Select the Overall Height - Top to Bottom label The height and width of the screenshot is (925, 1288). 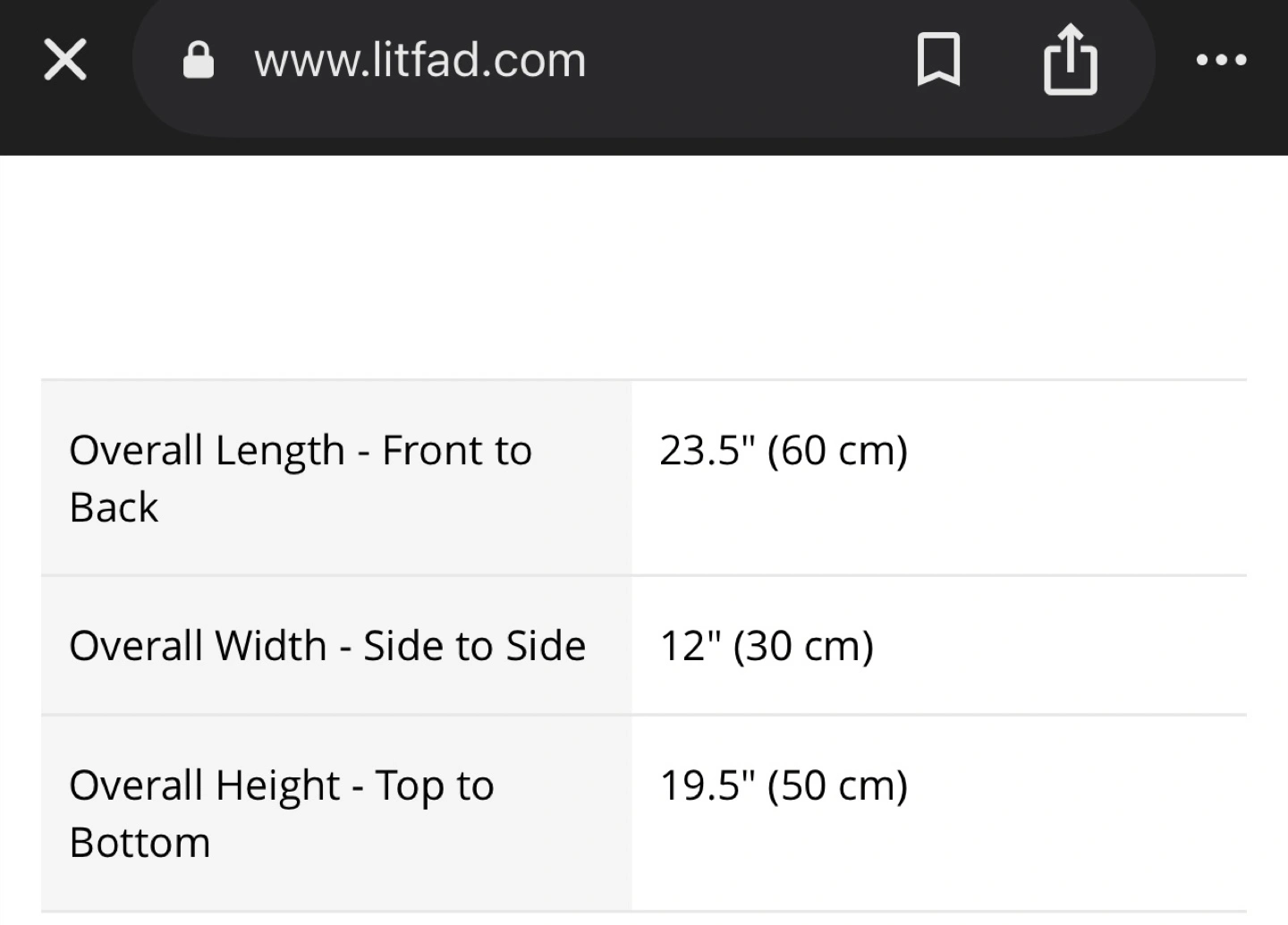tap(282, 813)
